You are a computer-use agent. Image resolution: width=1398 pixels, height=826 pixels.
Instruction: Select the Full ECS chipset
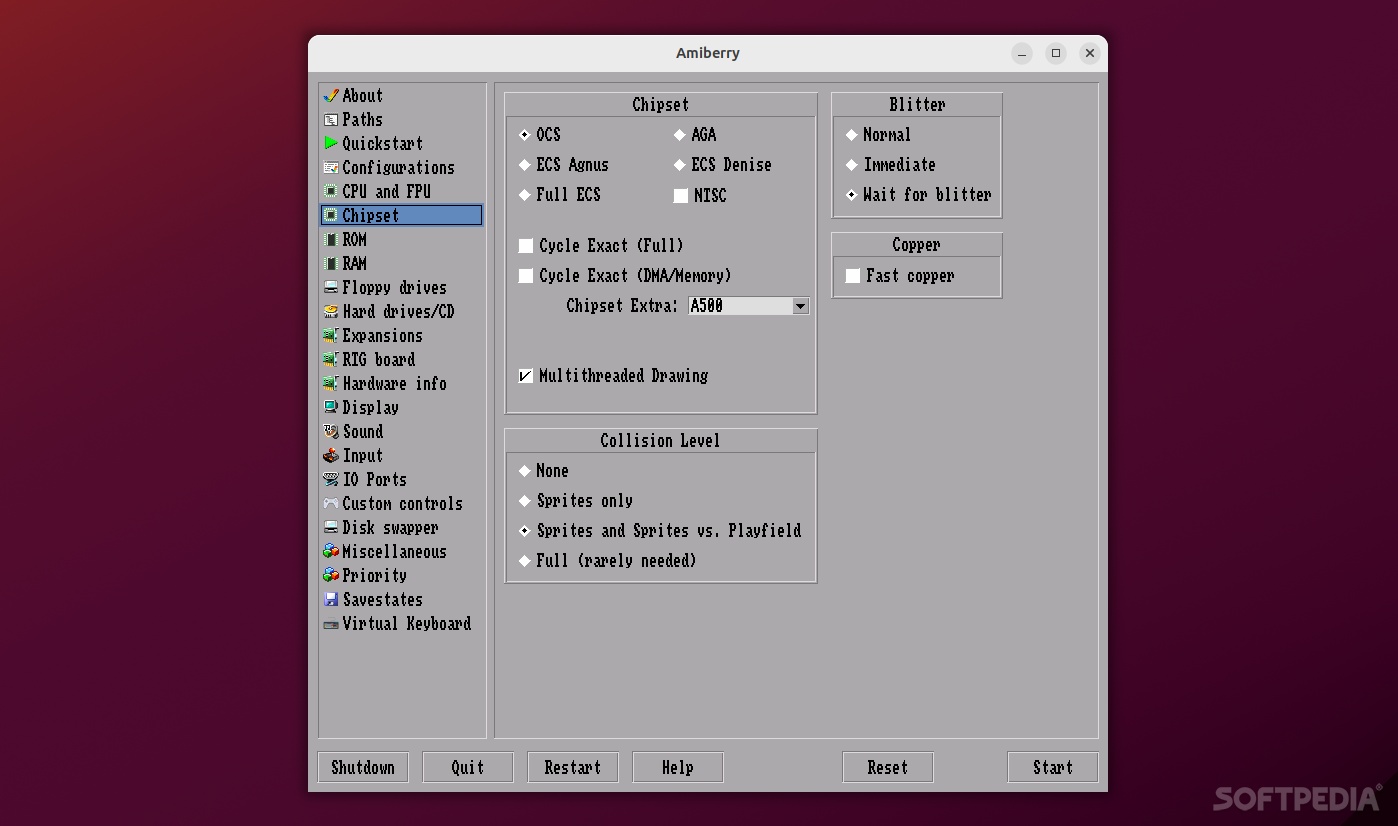(525, 195)
